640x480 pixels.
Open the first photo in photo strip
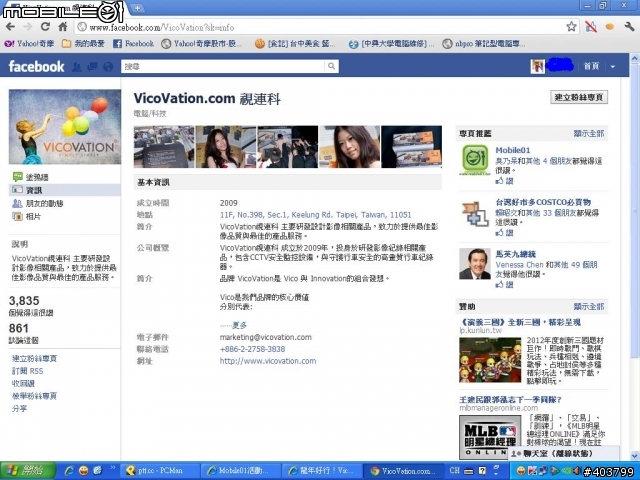click(164, 147)
